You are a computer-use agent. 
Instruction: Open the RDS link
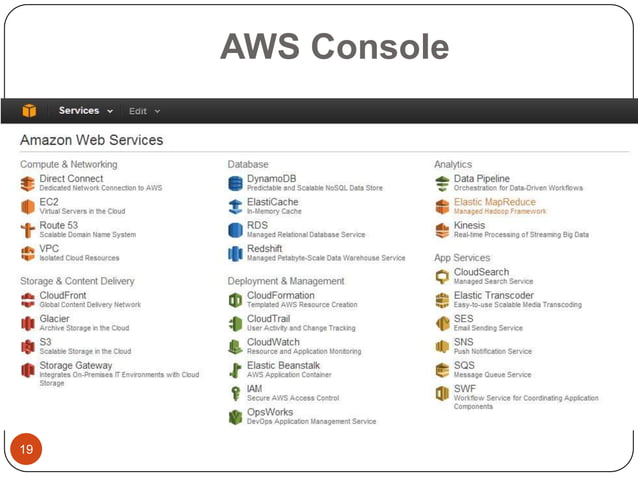[x=258, y=225]
